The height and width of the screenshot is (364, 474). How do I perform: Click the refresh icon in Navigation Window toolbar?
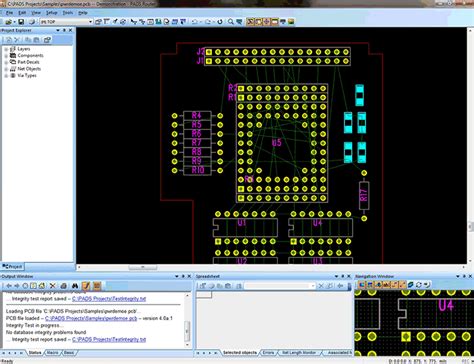419,285
